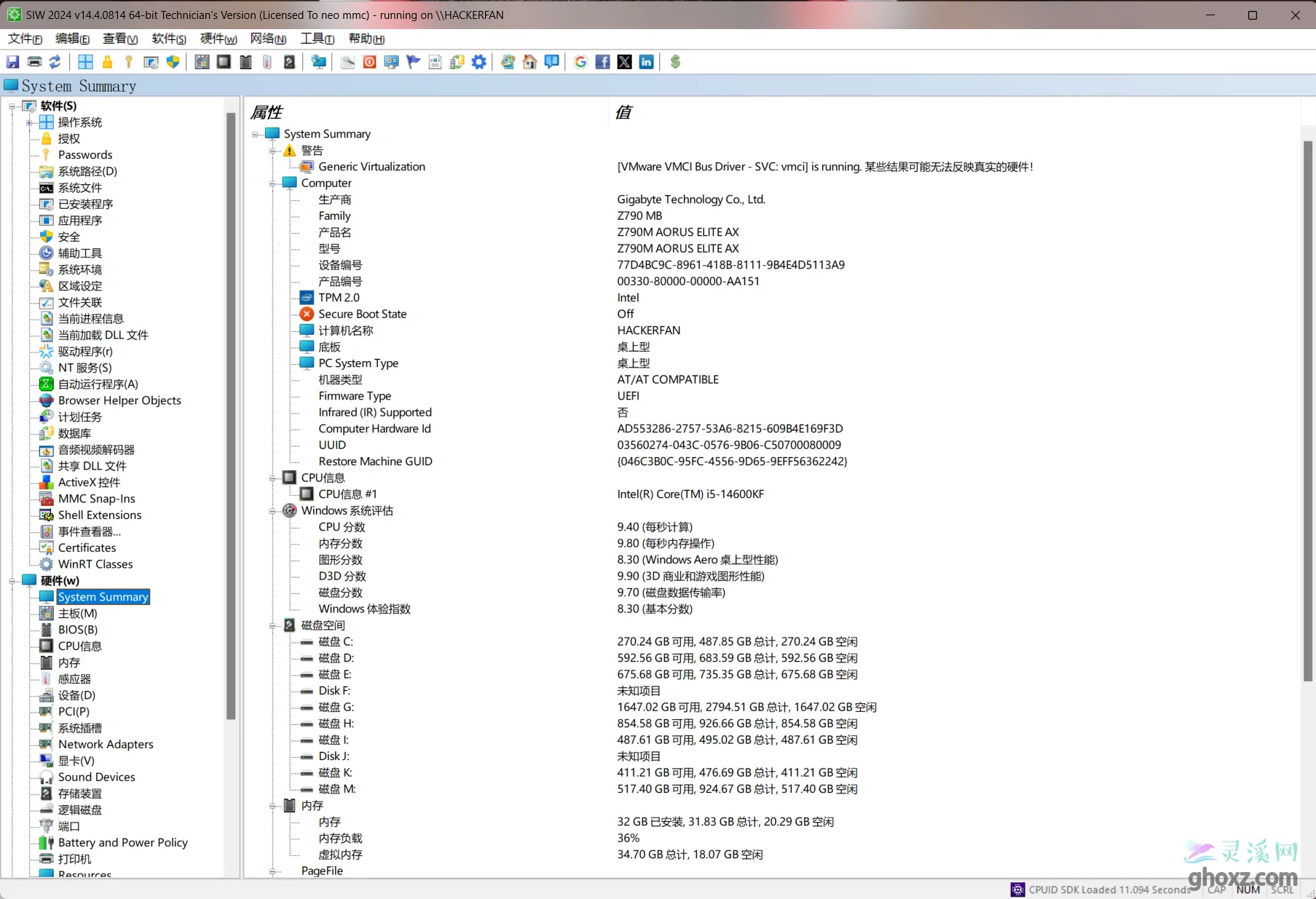Image resolution: width=1316 pixels, height=899 pixels.
Task: Click the 磁盘 G: row
Action: pos(772,707)
